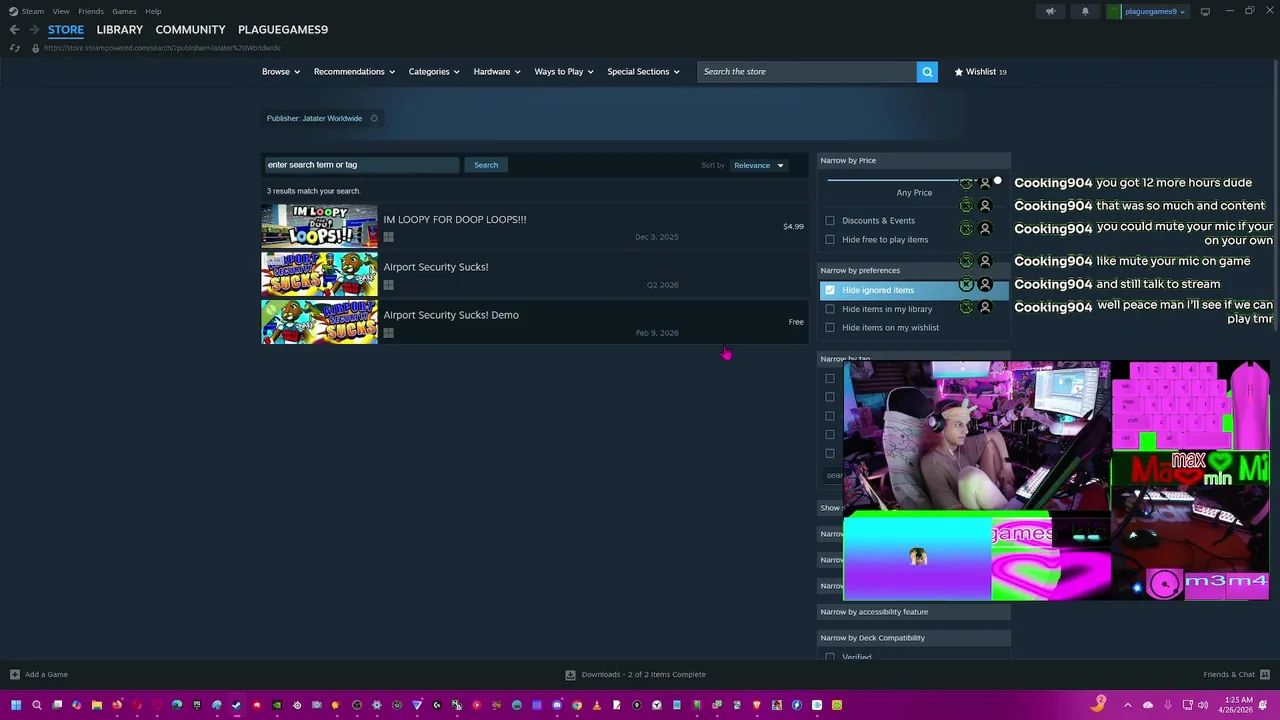Enter Big Picture mode
1280x720 pixels.
[1205, 12]
